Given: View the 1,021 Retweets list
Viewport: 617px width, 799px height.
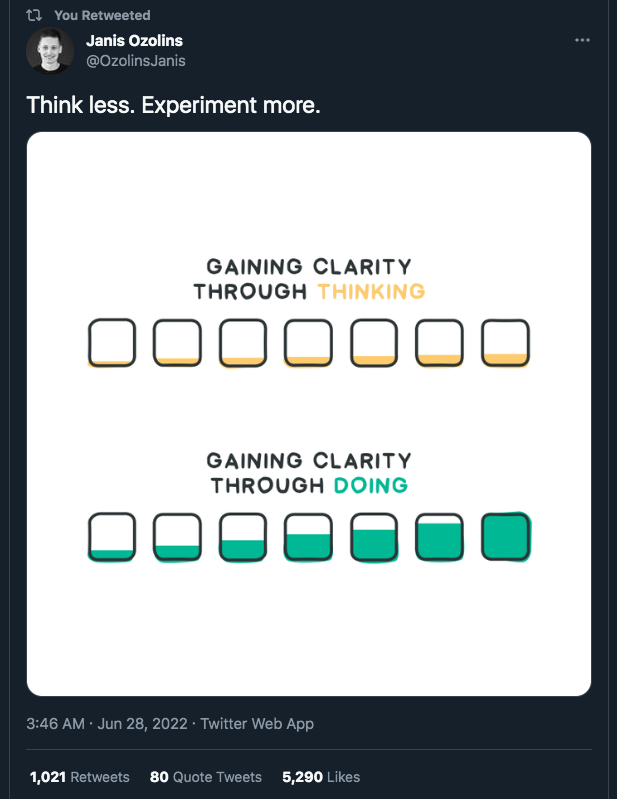Looking at the screenshot, I should [79, 777].
